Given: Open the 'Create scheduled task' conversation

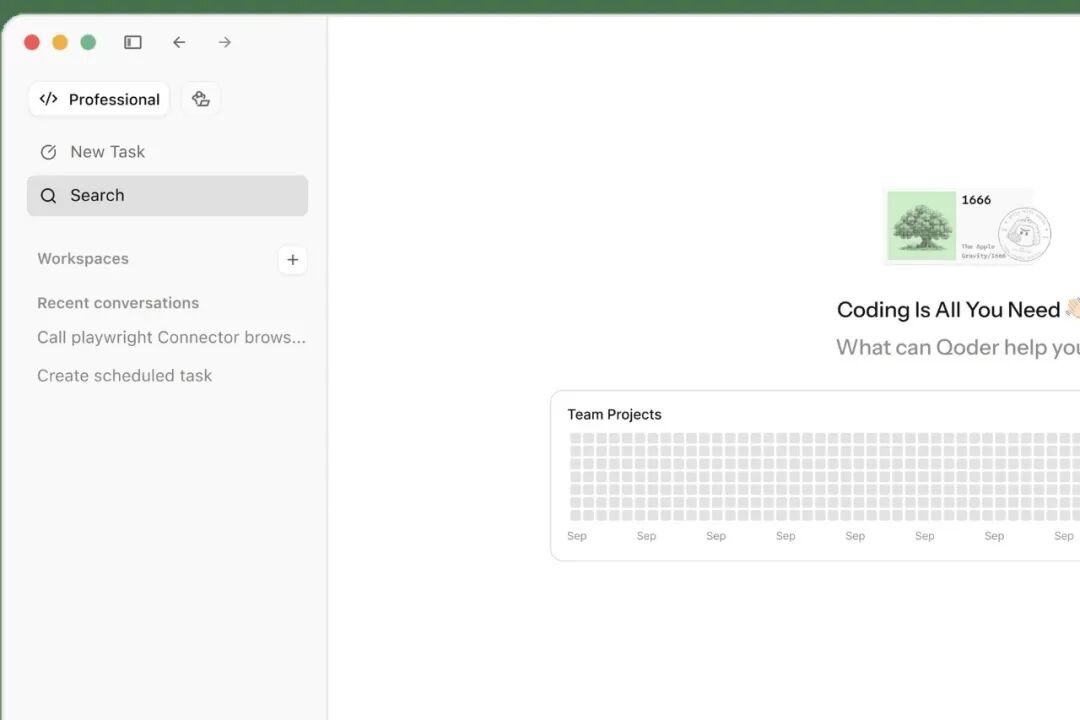Looking at the screenshot, I should pos(125,376).
